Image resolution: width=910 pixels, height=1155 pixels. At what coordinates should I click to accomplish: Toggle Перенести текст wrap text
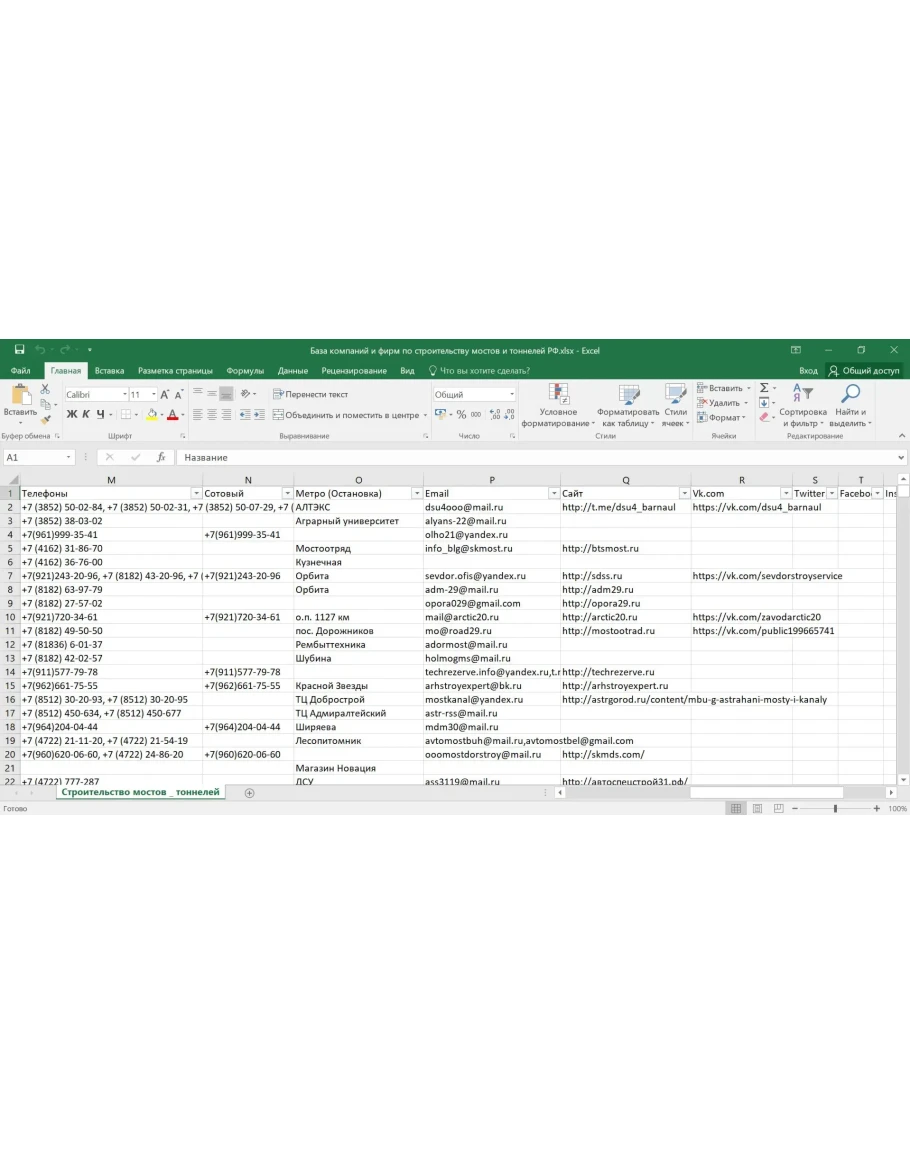click(310, 394)
